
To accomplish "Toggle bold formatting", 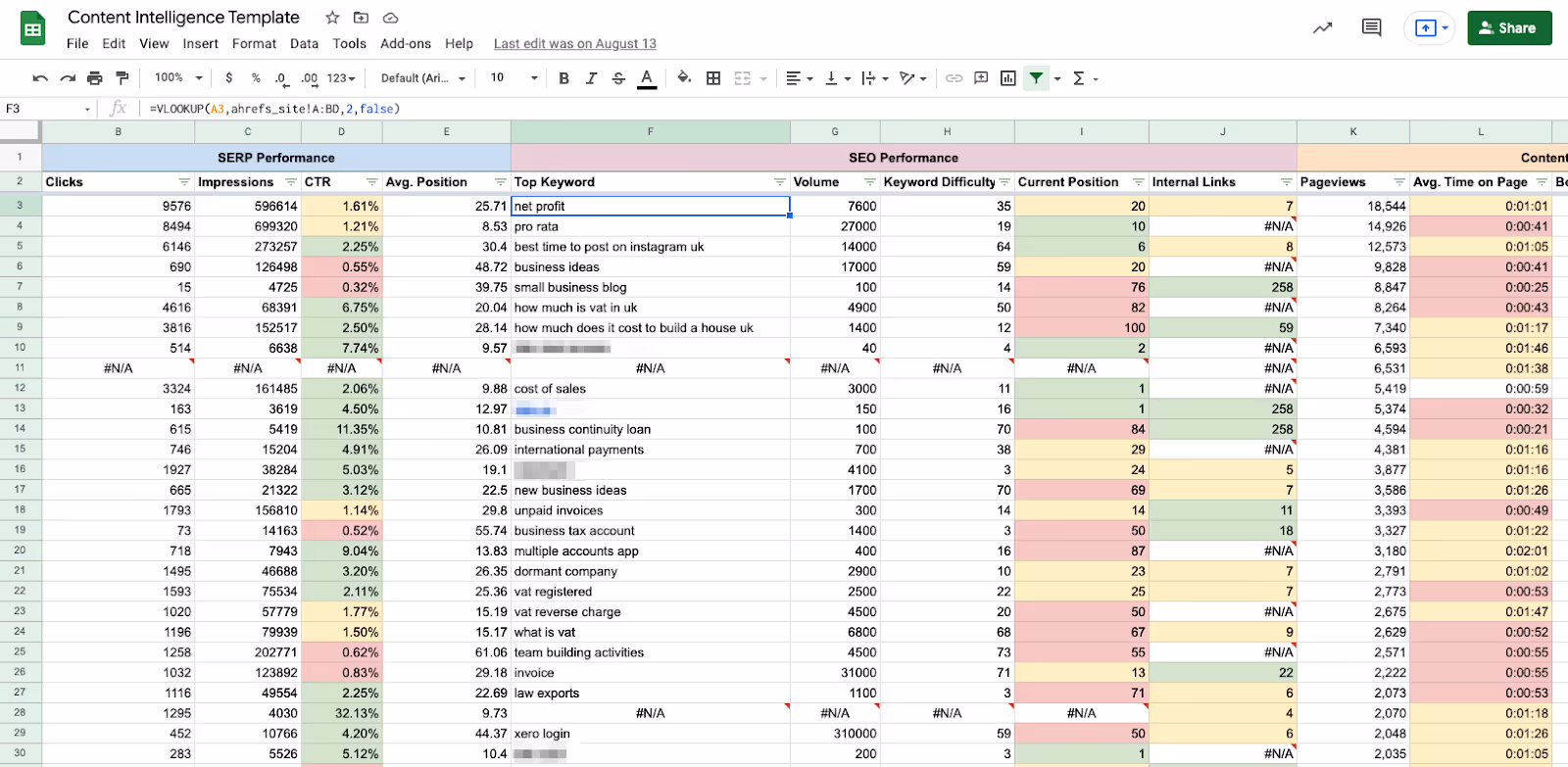I will click(x=563, y=78).
